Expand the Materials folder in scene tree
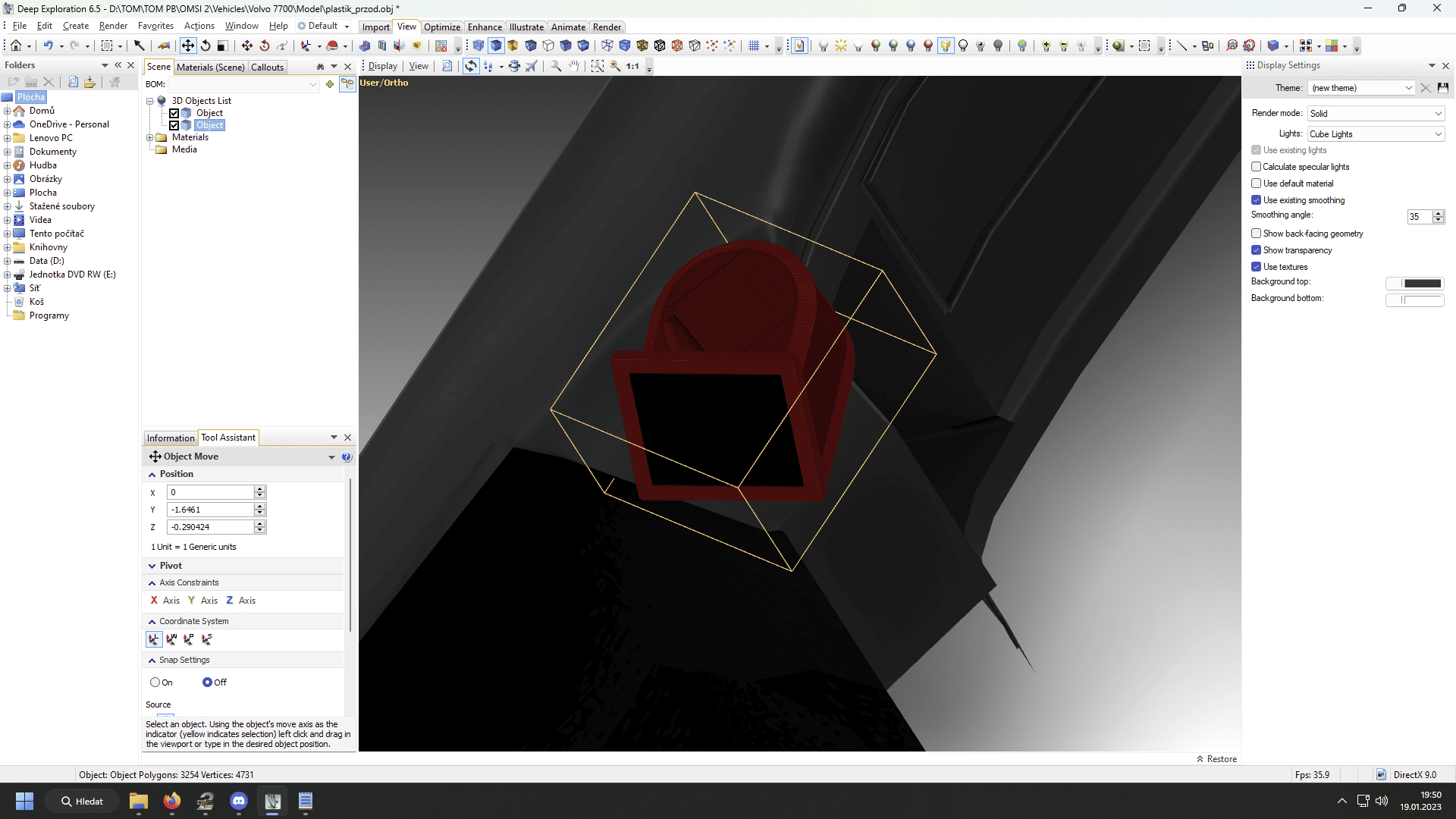1456x819 pixels. [x=149, y=138]
